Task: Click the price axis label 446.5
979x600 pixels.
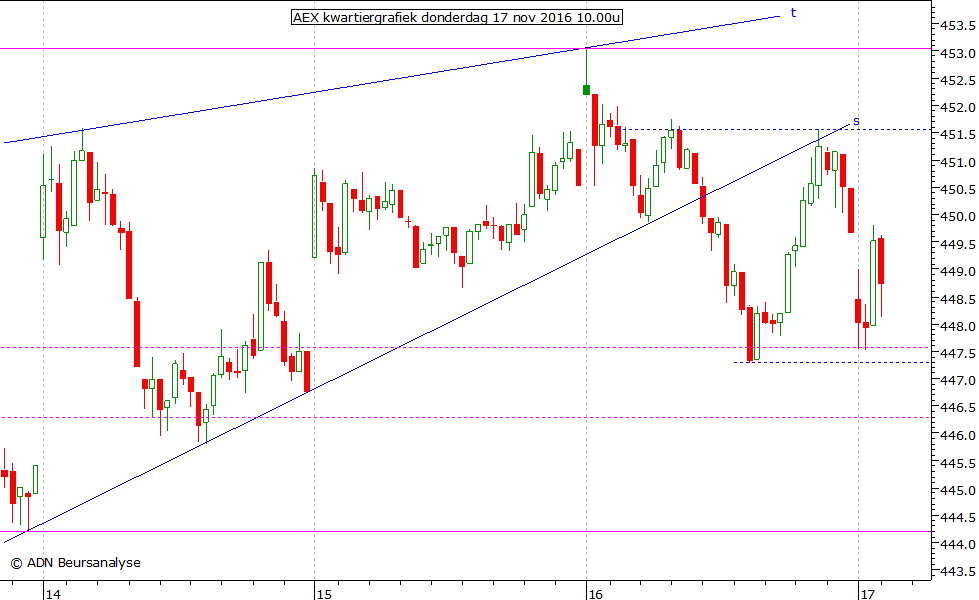Action: (958, 408)
